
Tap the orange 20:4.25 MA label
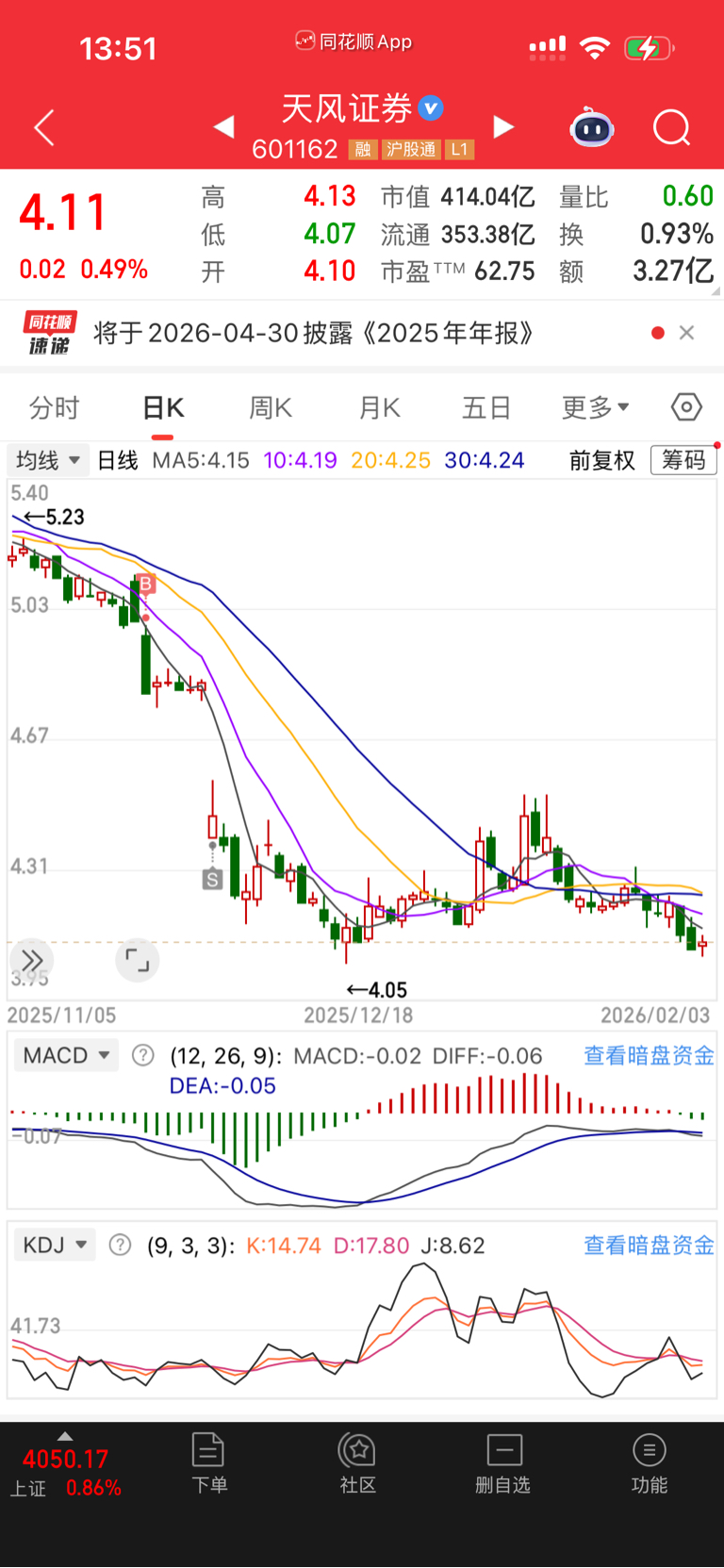coord(390,460)
